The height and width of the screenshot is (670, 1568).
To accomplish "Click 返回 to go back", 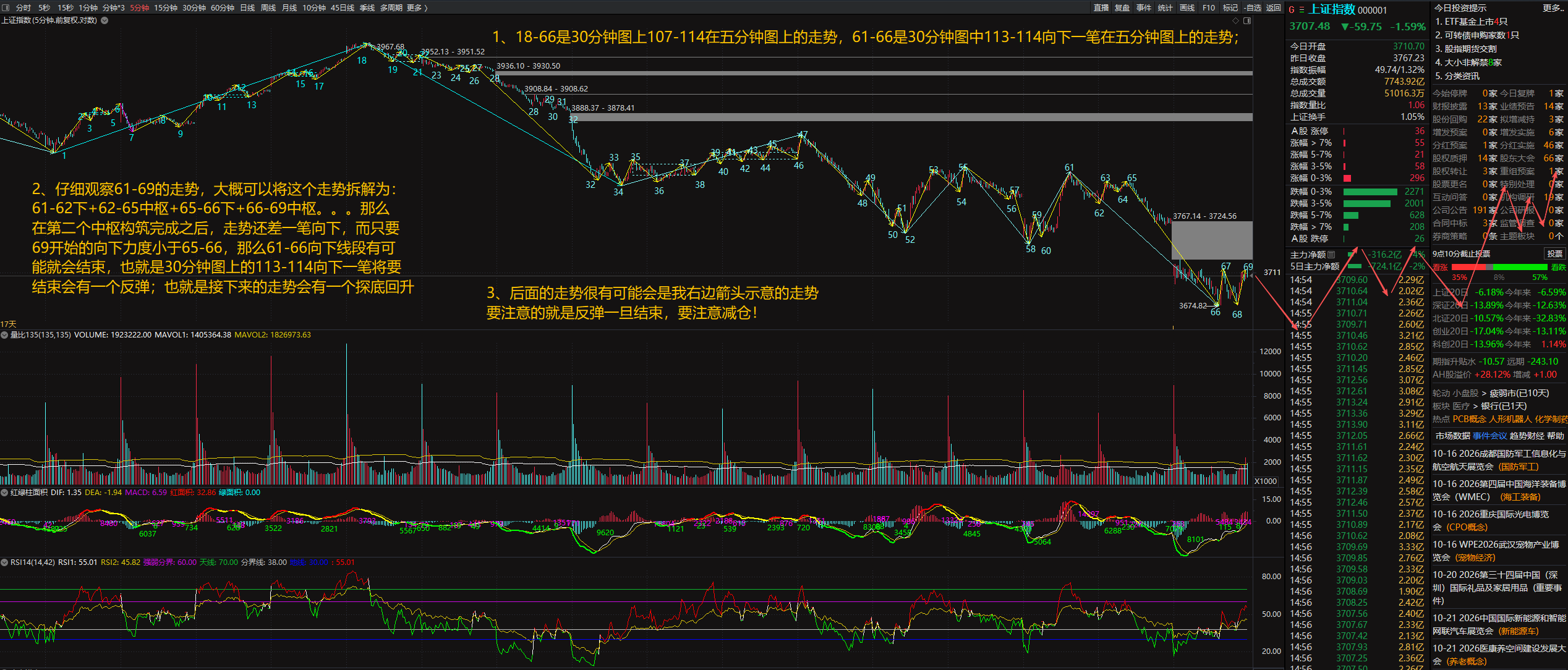I will point(1273,7).
